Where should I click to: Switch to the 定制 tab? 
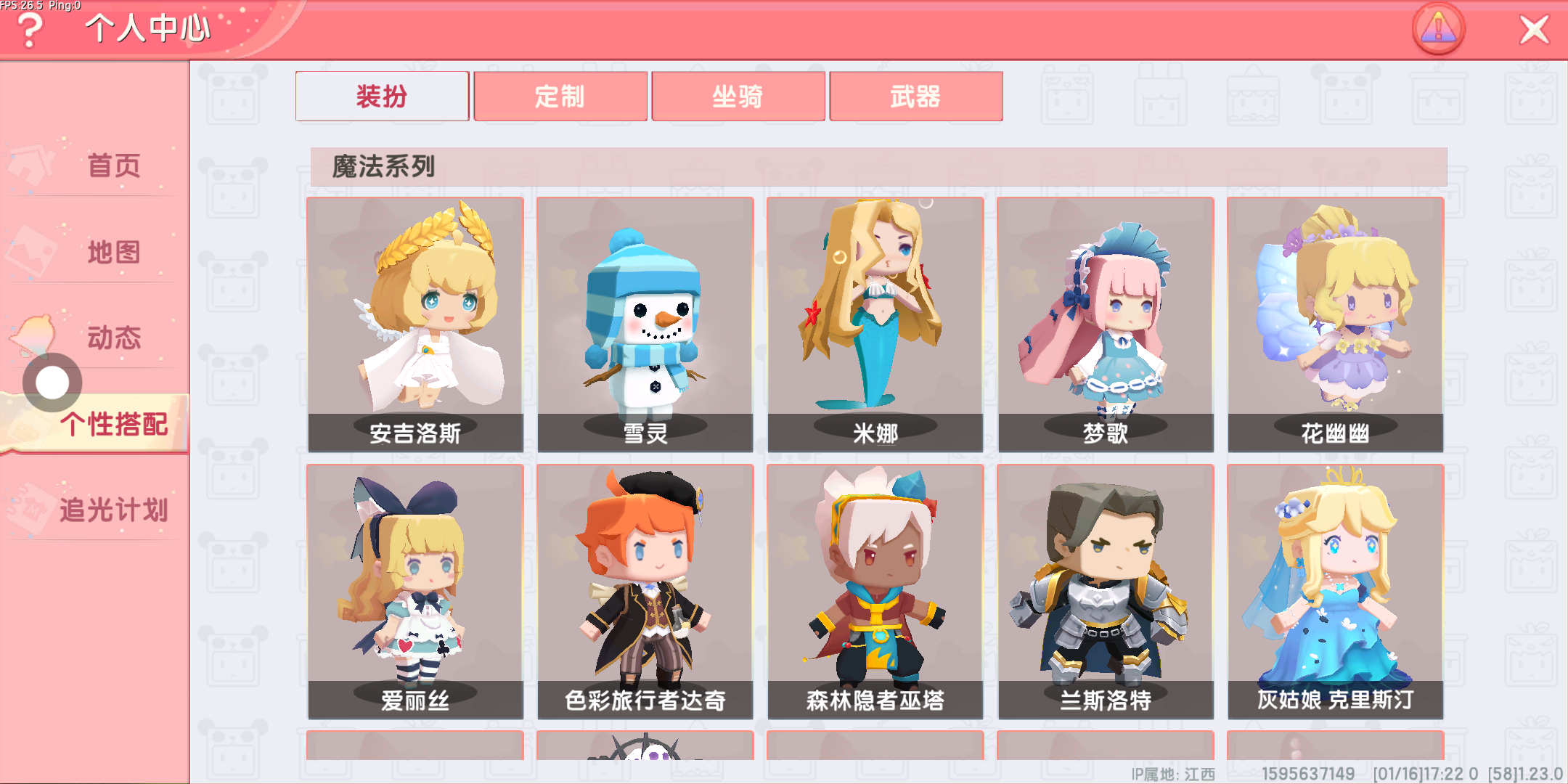tap(560, 96)
